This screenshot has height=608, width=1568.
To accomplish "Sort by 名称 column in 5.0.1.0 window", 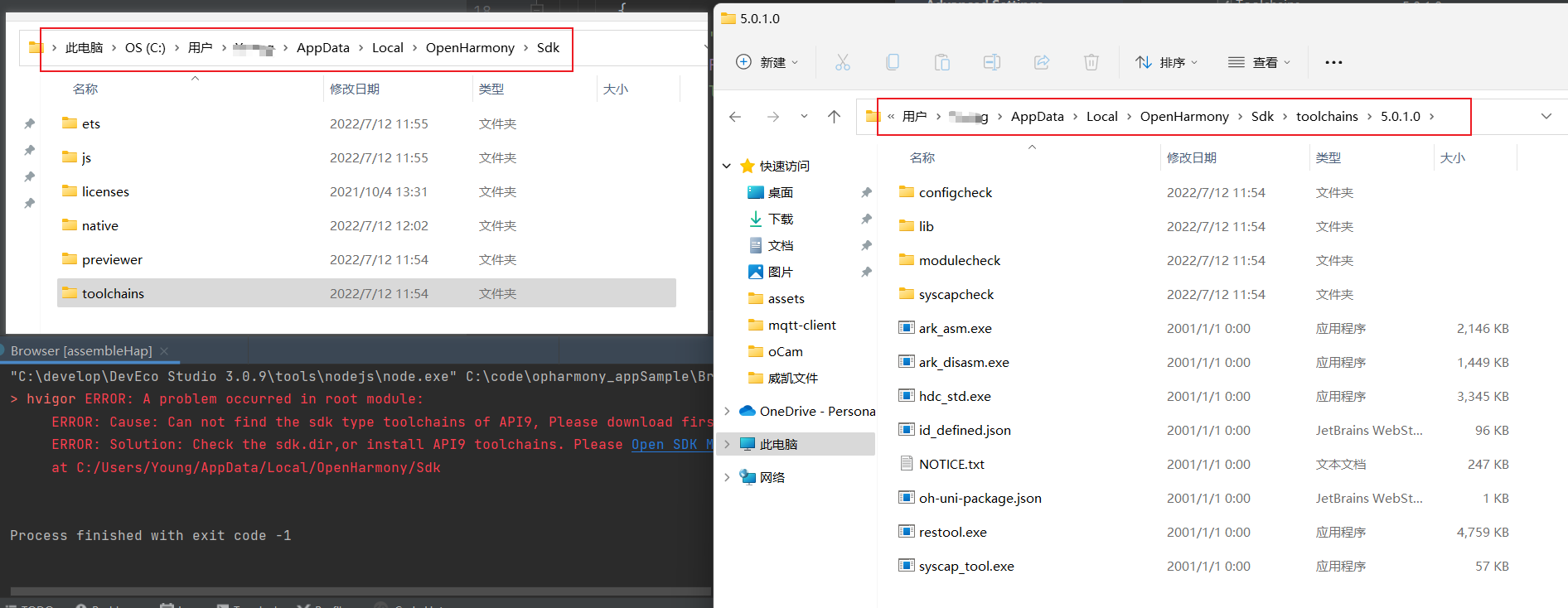I will click(922, 157).
